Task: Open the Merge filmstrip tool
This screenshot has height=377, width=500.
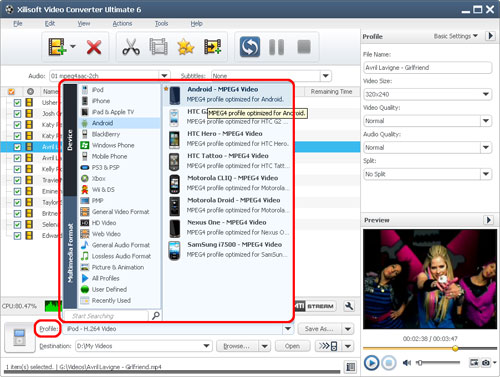Action: tap(158, 47)
